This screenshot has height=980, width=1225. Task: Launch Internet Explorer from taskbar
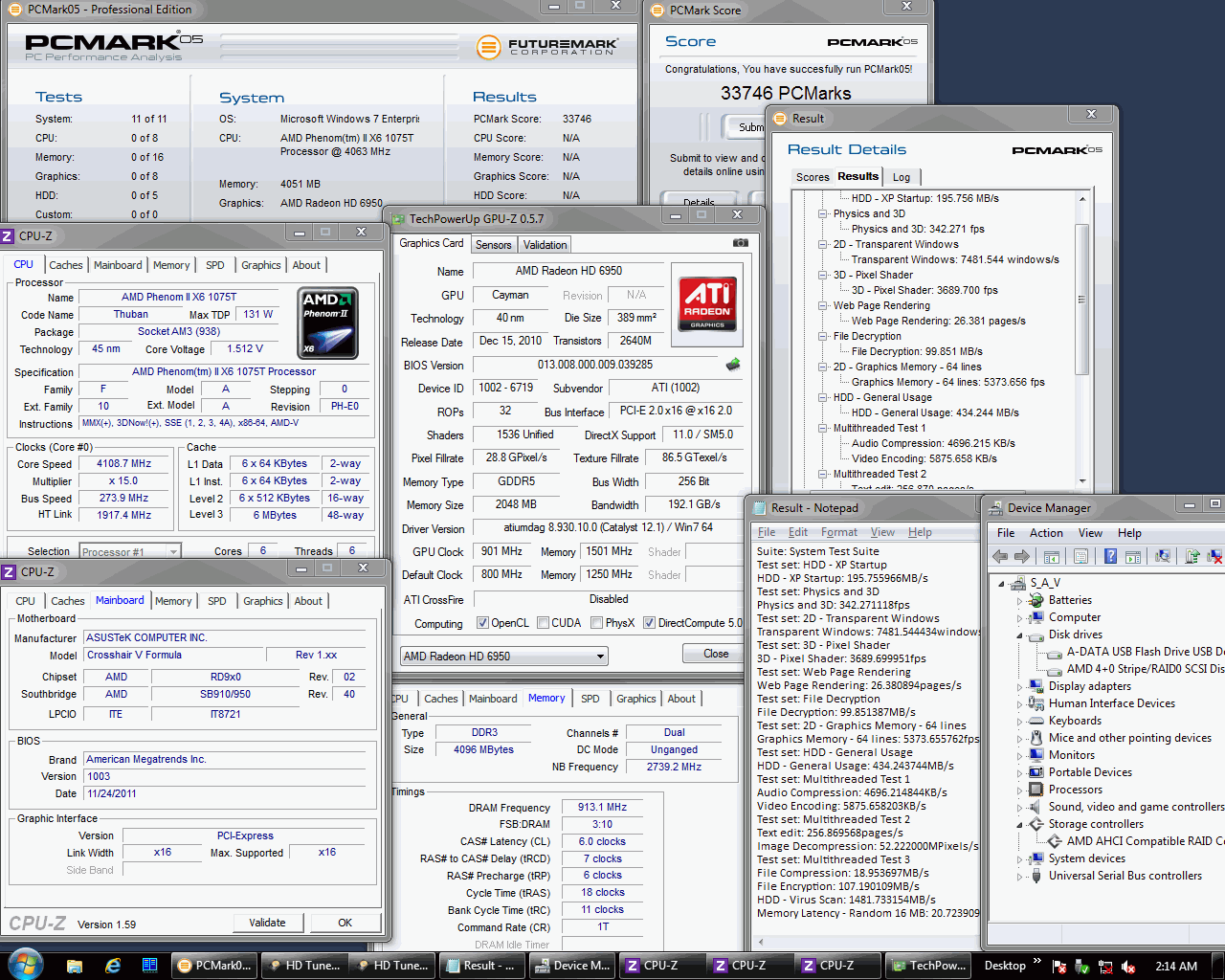pos(113,966)
